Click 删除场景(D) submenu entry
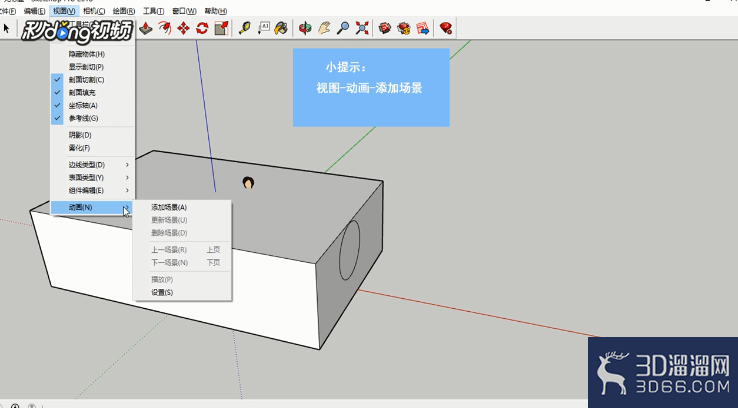 [182, 233]
